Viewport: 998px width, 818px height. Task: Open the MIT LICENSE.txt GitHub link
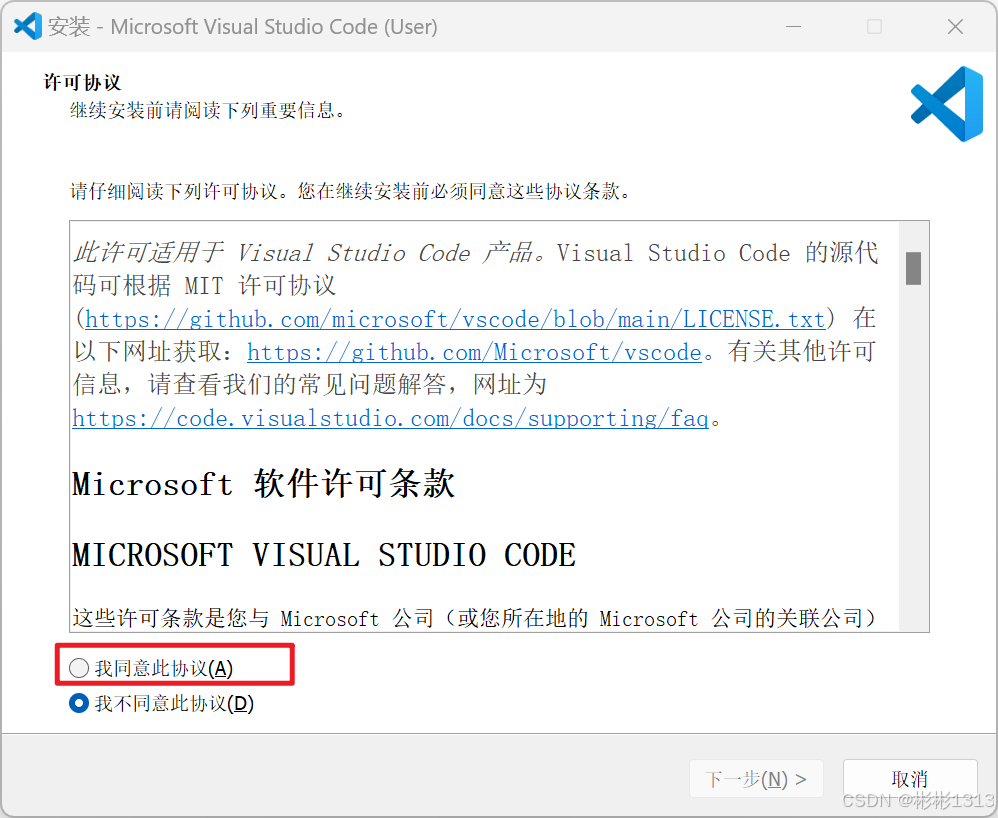pyautogui.click(x=455, y=319)
